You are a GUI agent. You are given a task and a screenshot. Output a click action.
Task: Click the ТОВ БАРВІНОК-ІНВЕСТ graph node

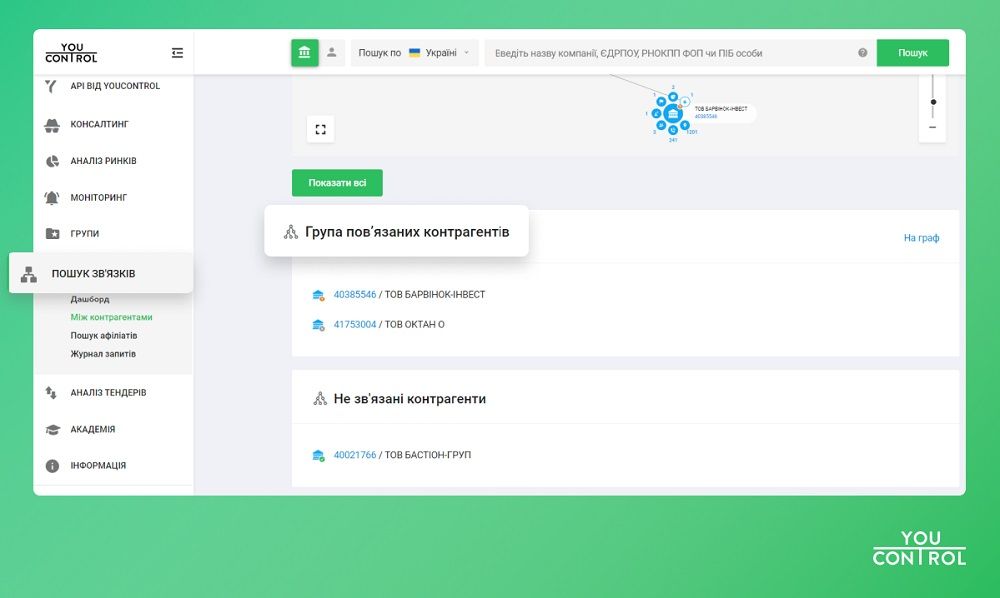point(672,113)
